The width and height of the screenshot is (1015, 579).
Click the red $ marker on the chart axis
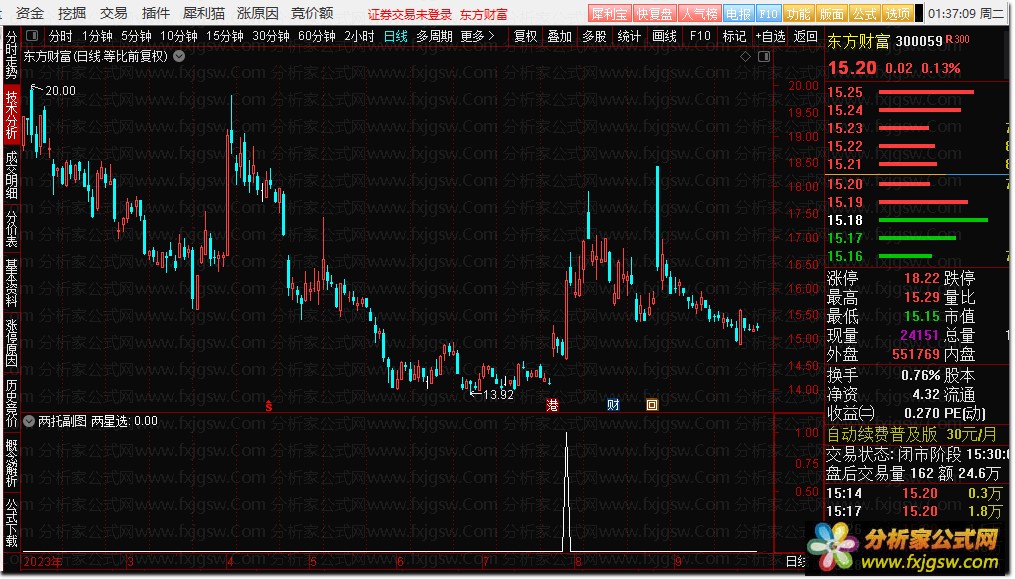[269, 406]
